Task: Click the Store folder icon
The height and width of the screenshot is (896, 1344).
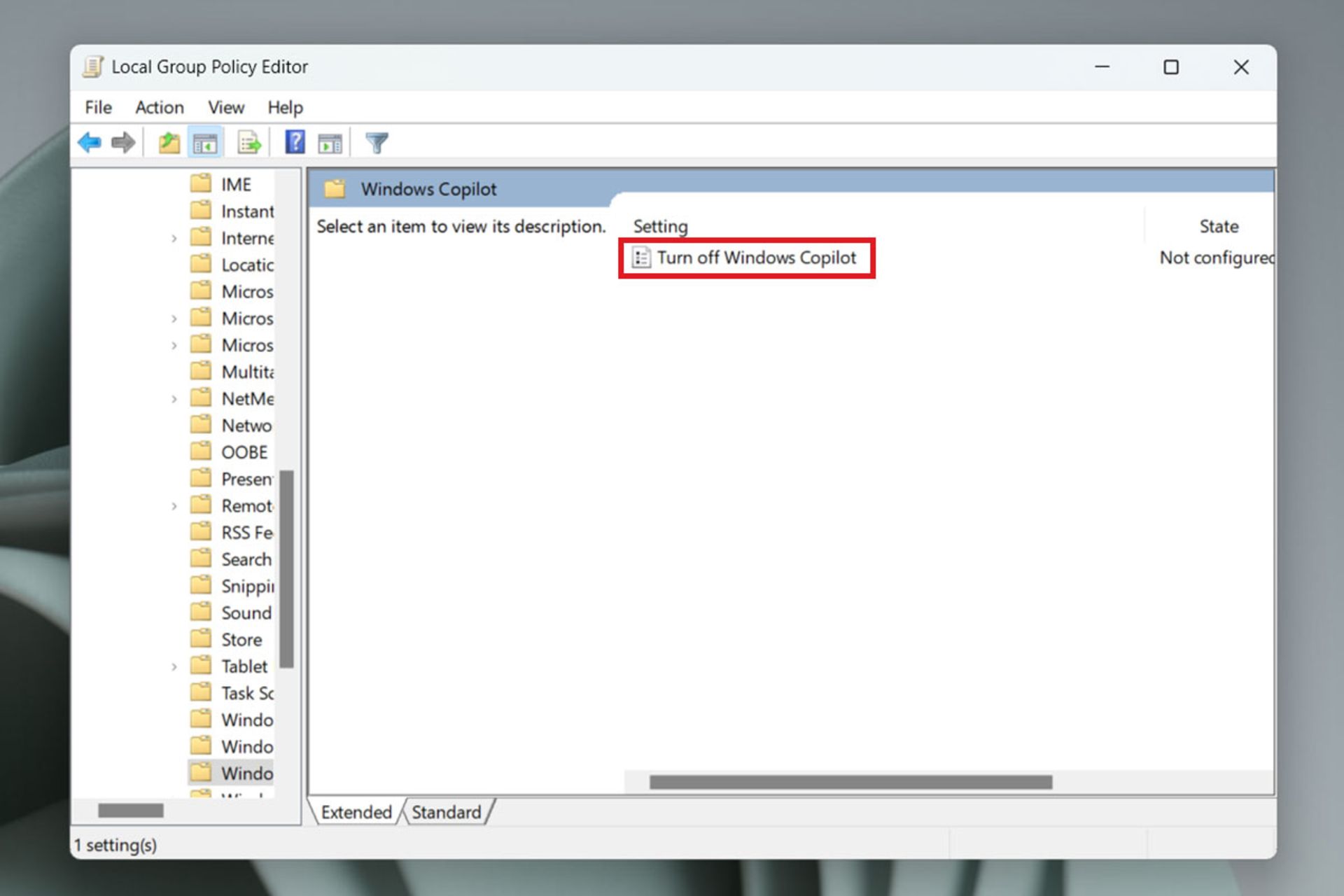Action: pos(201,639)
